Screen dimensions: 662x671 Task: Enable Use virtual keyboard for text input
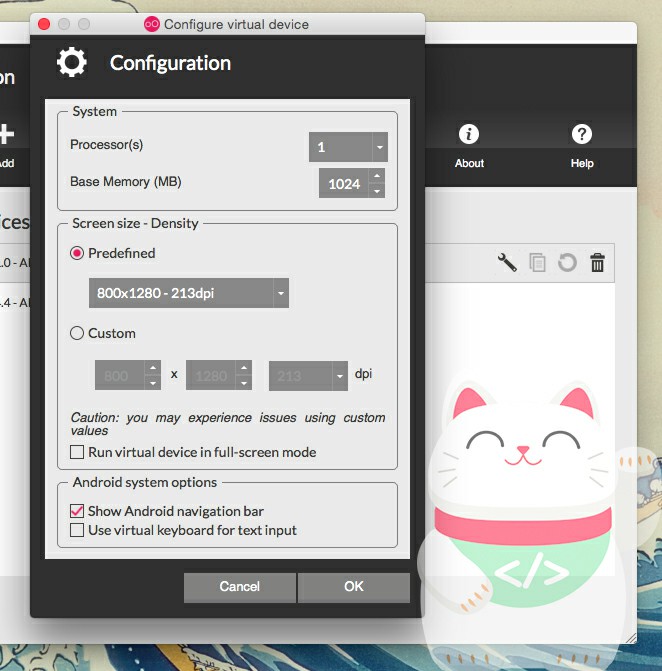(x=77, y=531)
